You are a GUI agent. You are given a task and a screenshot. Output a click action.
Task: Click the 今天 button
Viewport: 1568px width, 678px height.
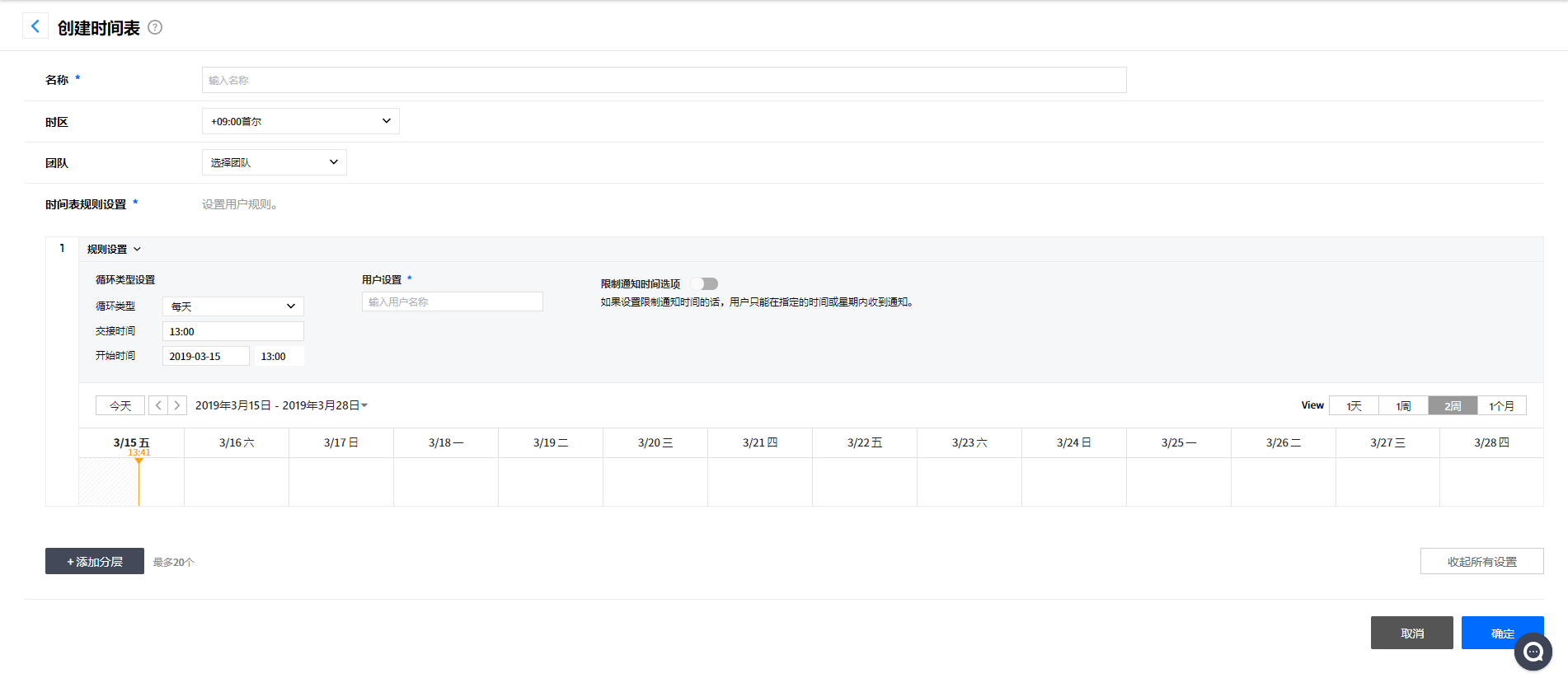coord(120,405)
